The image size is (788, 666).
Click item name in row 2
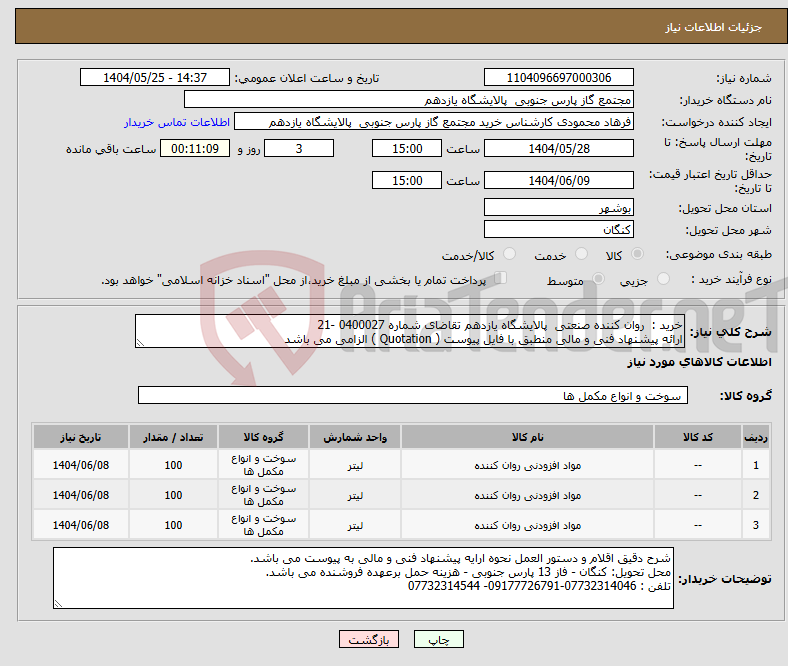(527, 495)
